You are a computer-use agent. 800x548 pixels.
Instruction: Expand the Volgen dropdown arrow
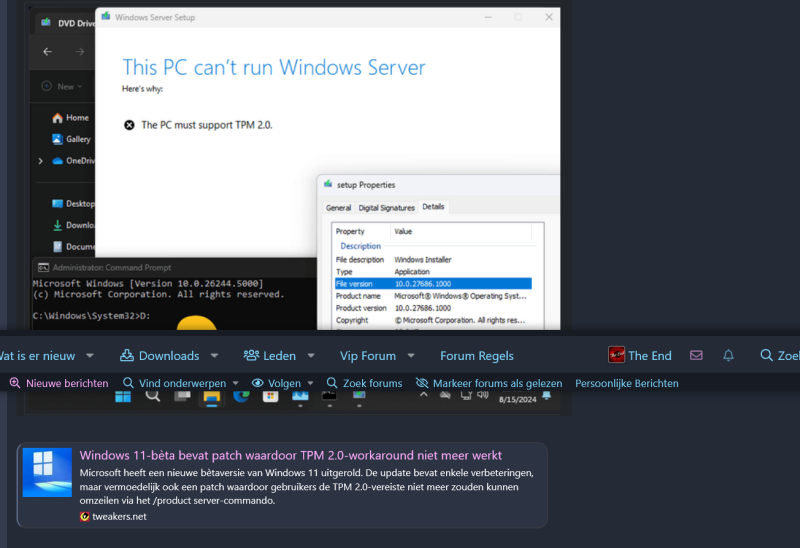click(310, 383)
